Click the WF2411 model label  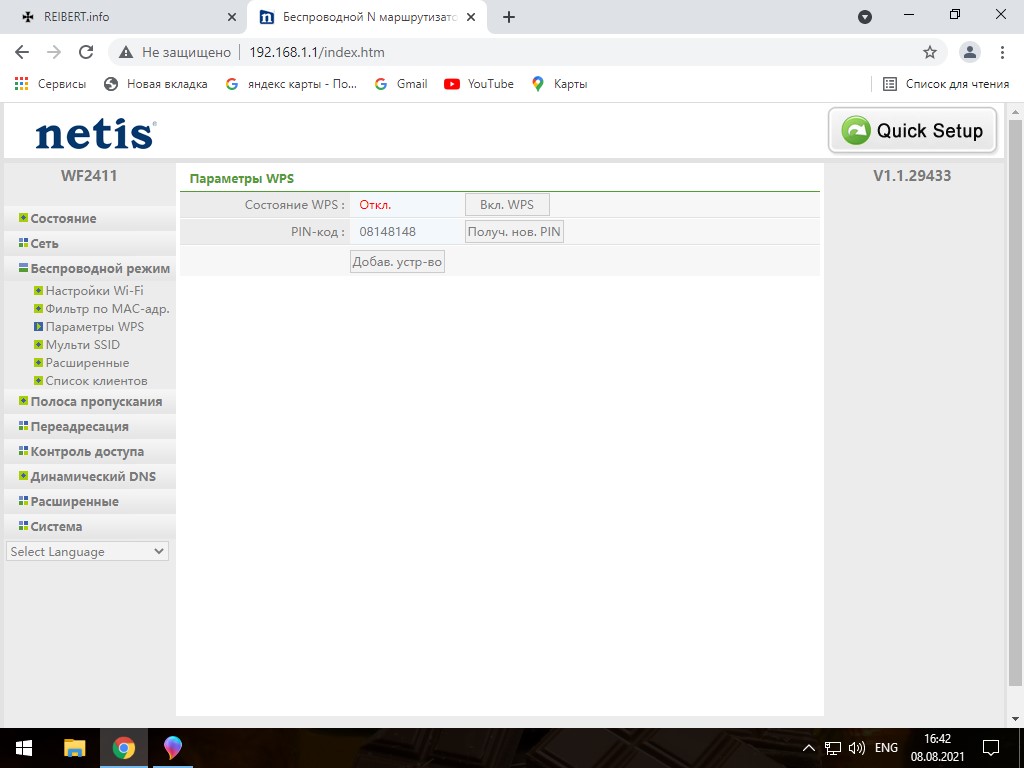pos(89,176)
